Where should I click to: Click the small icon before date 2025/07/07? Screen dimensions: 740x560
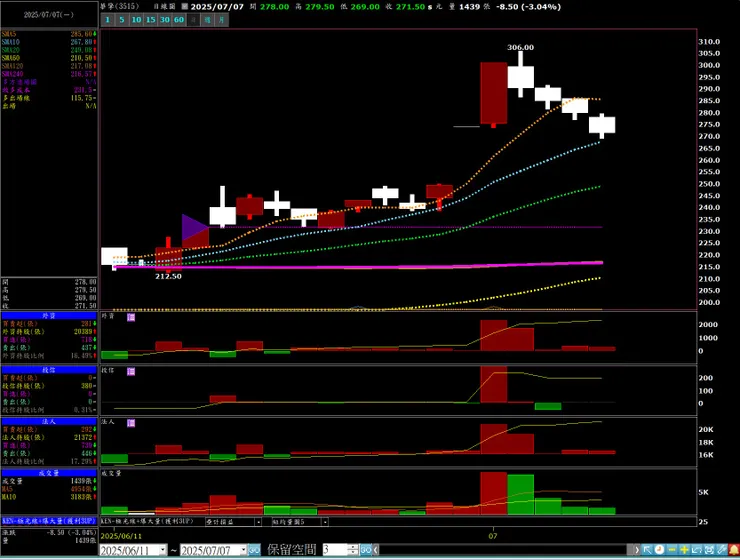tap(185, 7)
